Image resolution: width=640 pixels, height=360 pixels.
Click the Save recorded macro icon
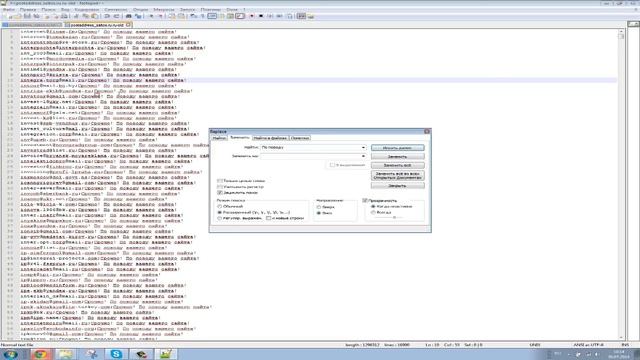[x=289, y=16]
